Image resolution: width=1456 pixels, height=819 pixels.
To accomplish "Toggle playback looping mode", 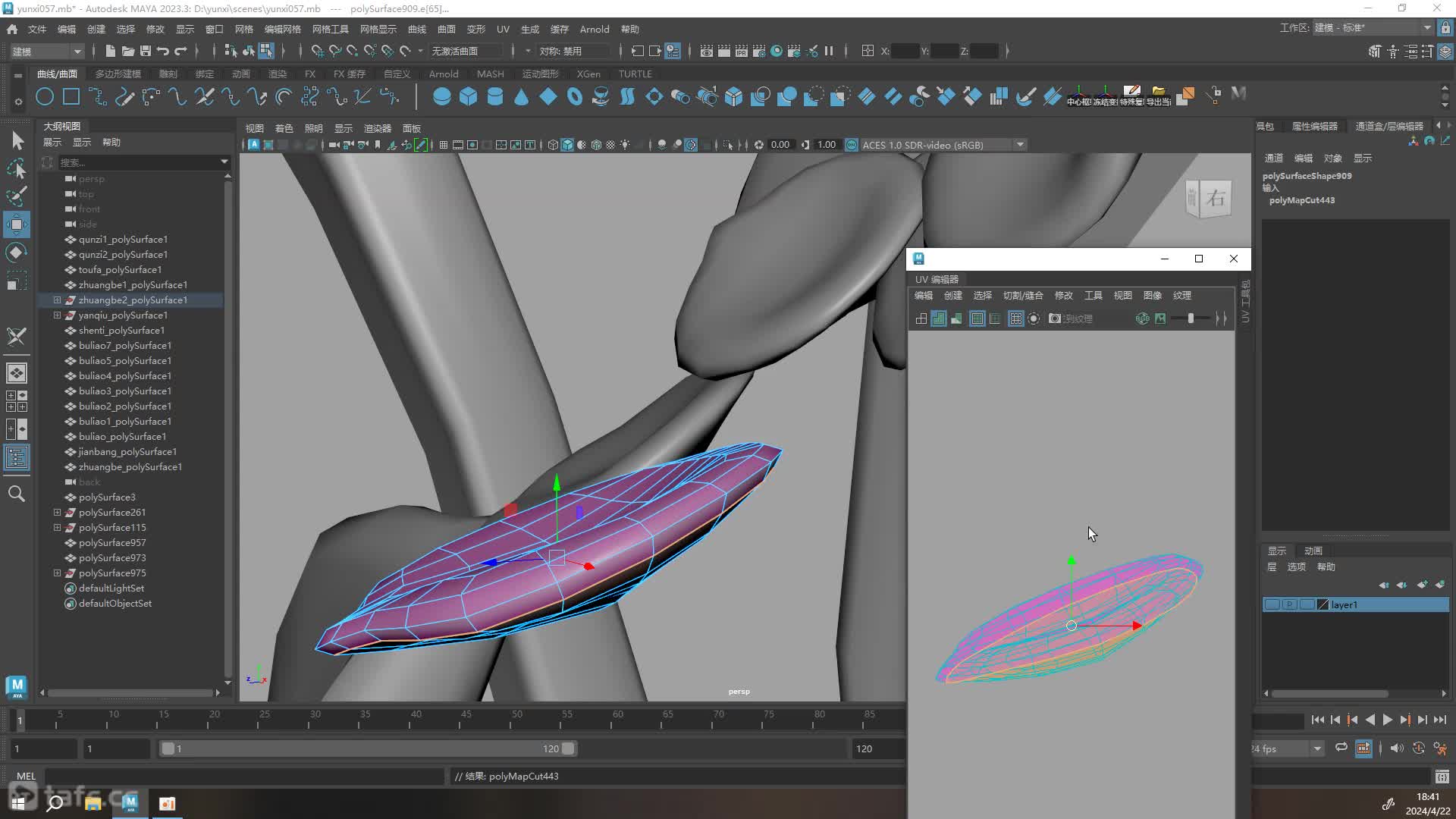I will (x=1341, y=748).
